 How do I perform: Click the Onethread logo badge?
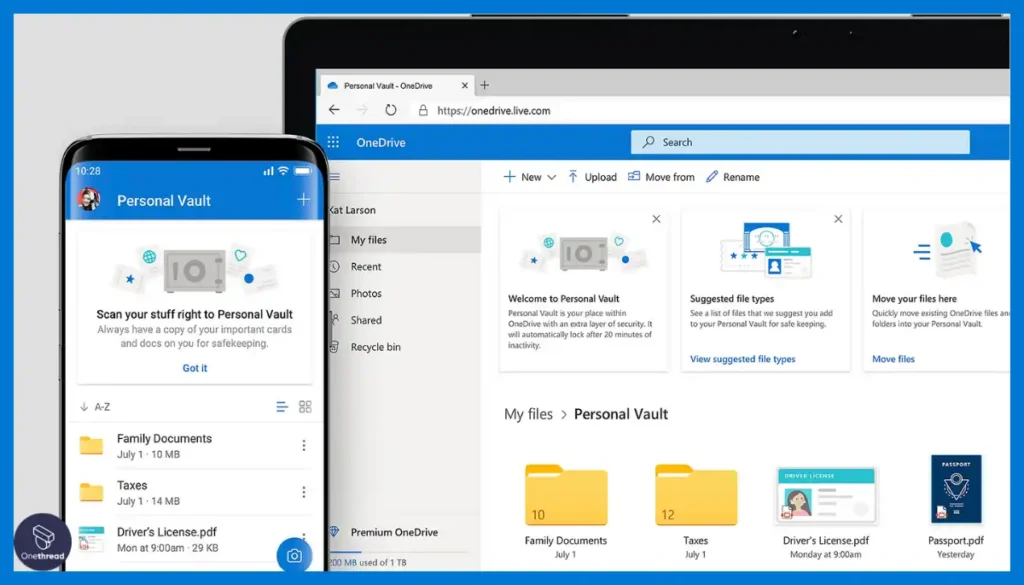click(x=43, y=541)
